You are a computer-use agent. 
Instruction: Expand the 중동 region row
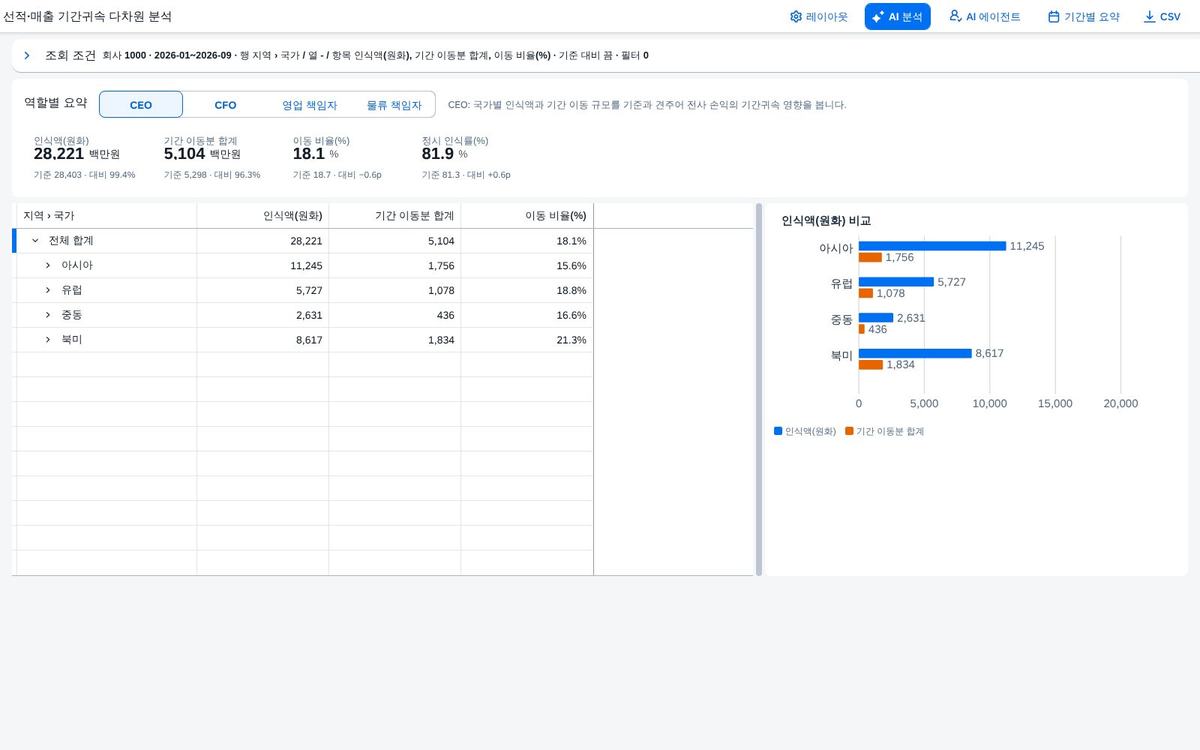point(47,315)
